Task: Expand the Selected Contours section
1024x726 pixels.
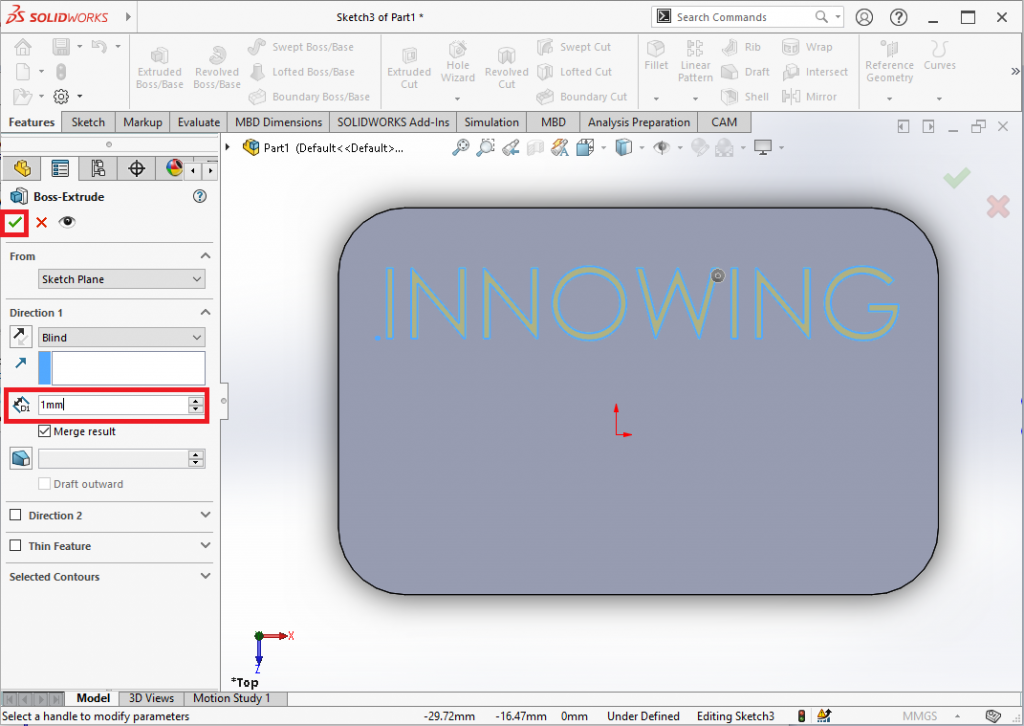Action: tap(205, 577)
